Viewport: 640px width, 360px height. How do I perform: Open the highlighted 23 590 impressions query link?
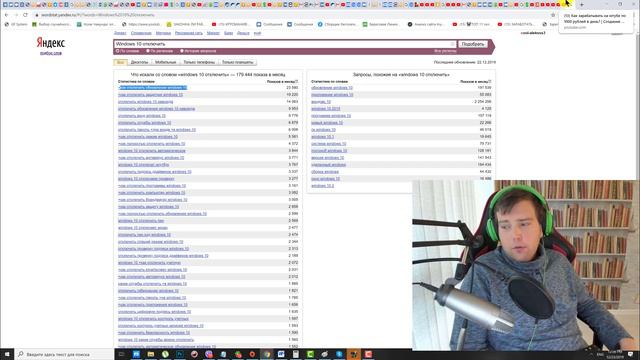click(153, 88)
